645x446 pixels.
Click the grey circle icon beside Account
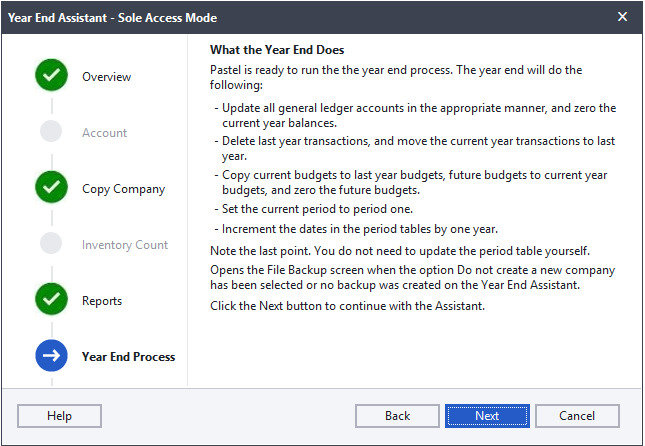[x=51, y=131]
